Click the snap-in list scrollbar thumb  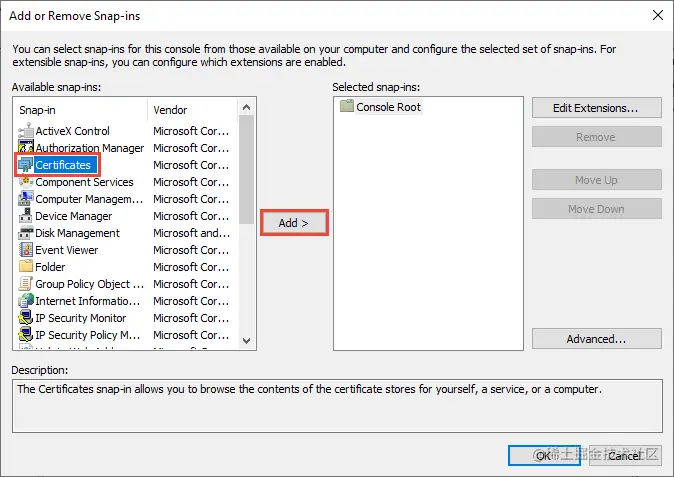coord(246,169)
